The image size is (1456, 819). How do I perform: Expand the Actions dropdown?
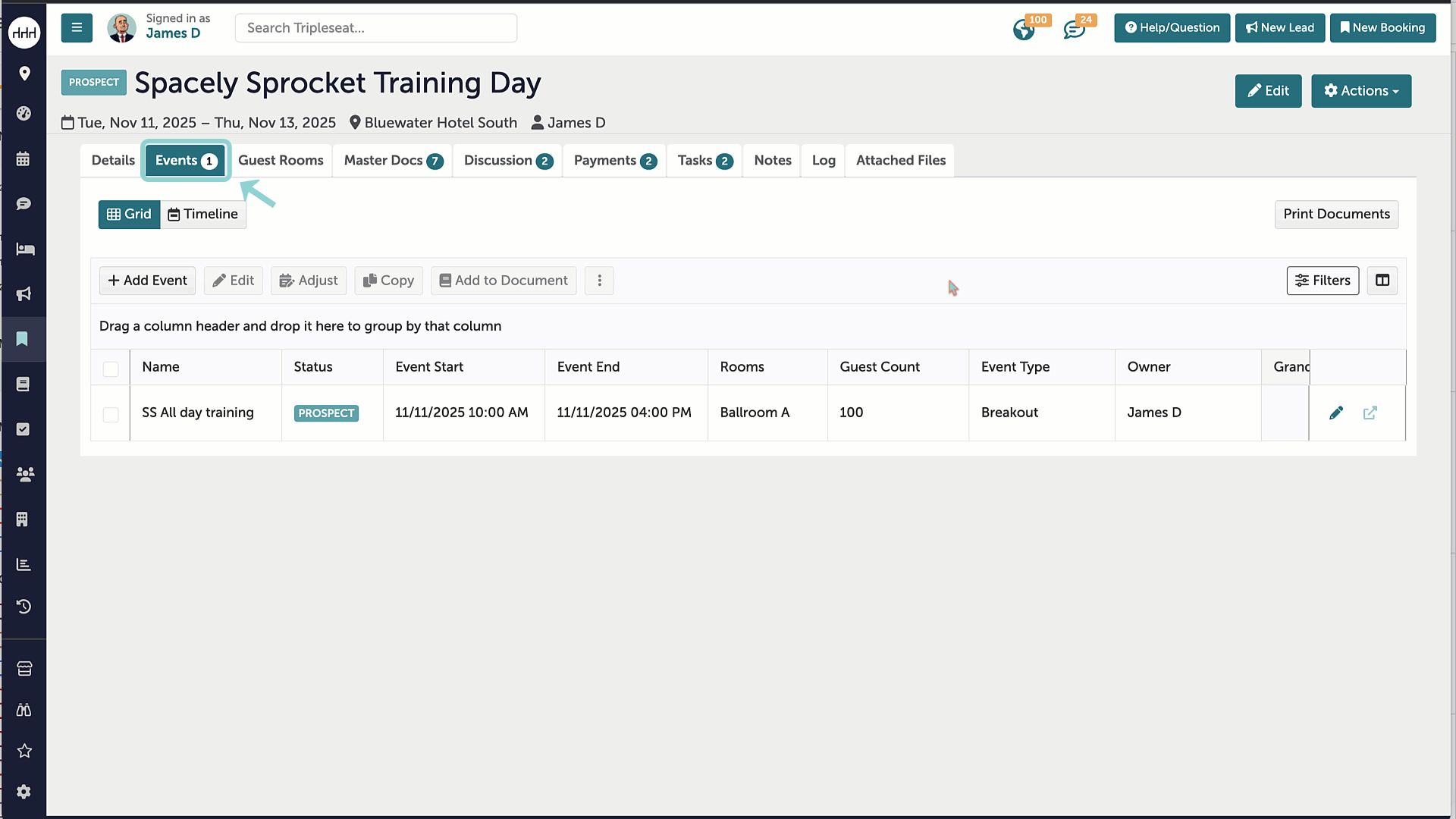click(x=1361, y=91)
